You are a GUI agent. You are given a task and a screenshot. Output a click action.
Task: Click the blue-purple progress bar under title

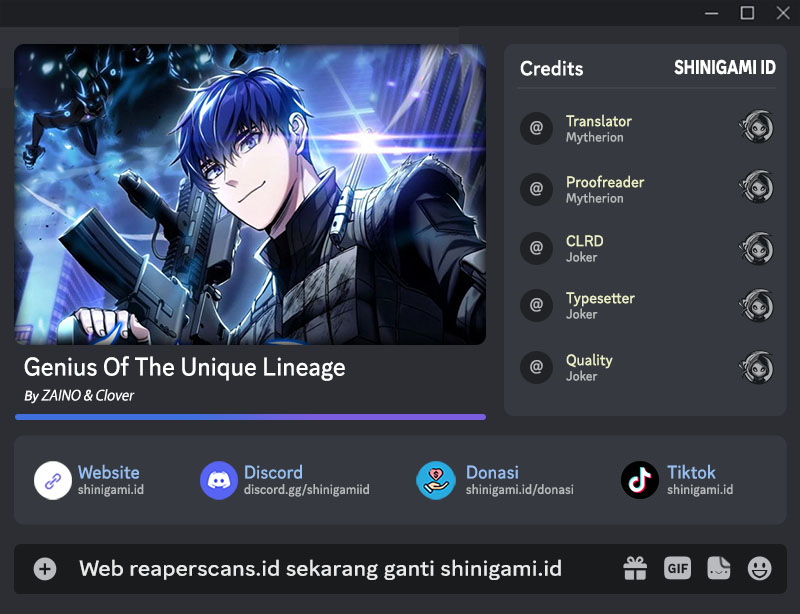(251, 417)
